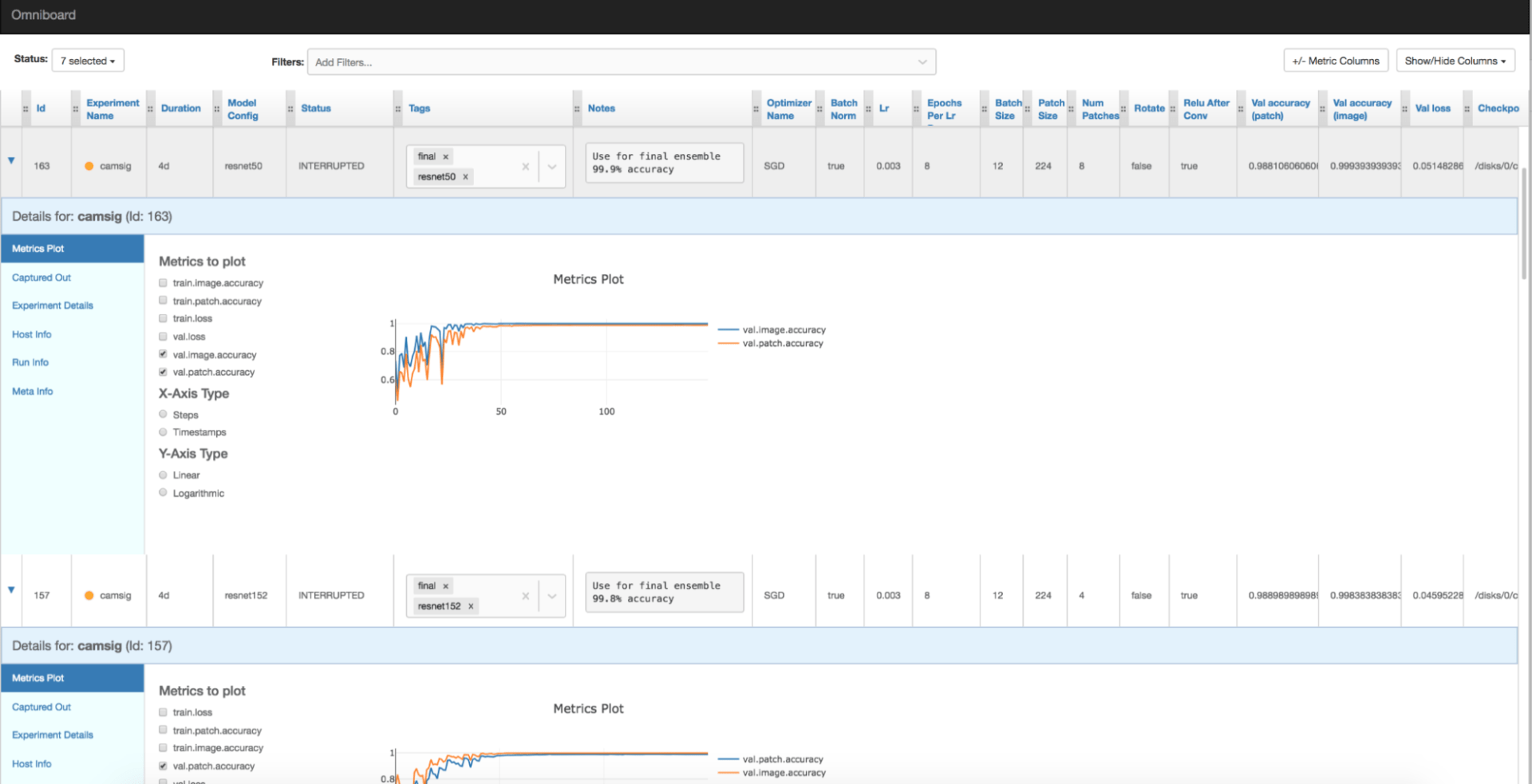Screen dimensions: 1532x784
Task: Uncheck val.patch.accuracy in run 163 details
Action: coord(163,372)
